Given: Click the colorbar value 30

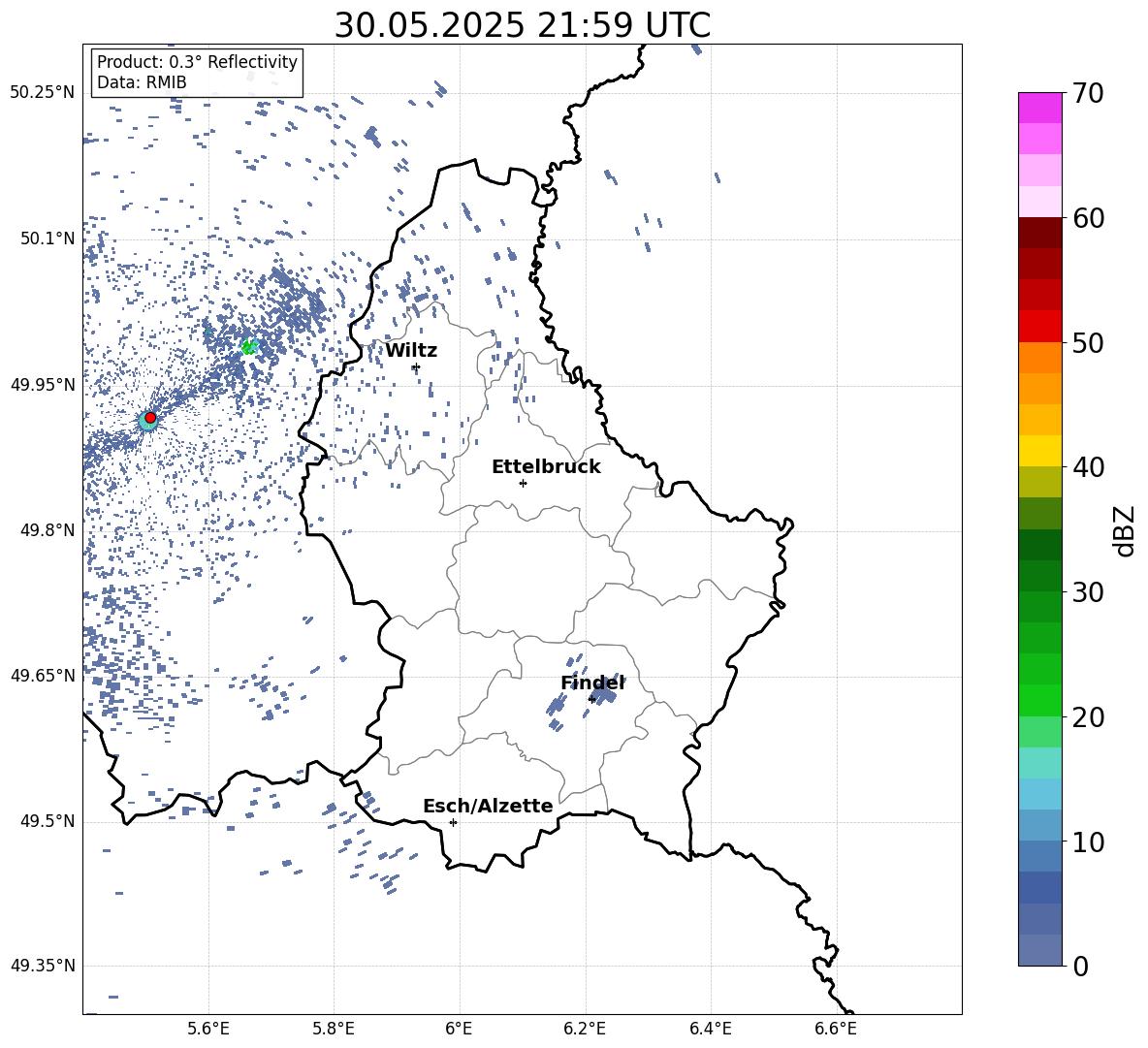Looking at the screenshot, I should [1089, 591].
